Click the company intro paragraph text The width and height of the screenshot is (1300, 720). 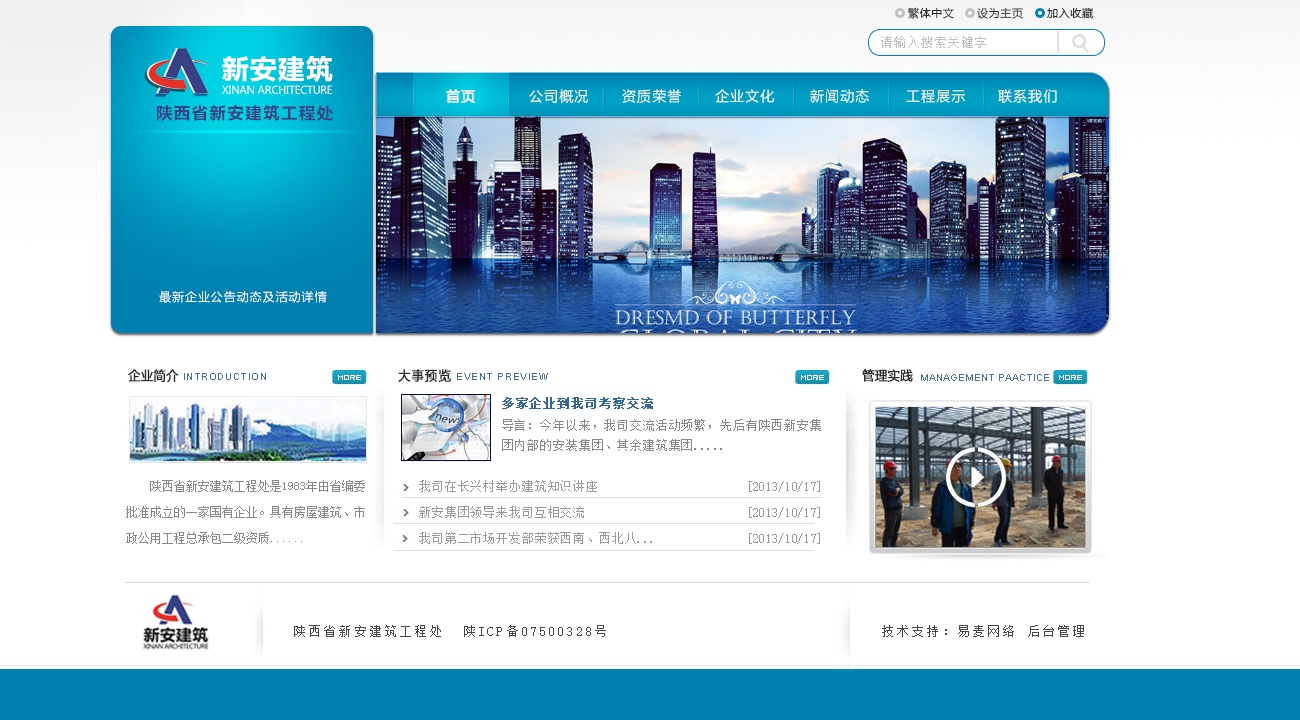246,512
